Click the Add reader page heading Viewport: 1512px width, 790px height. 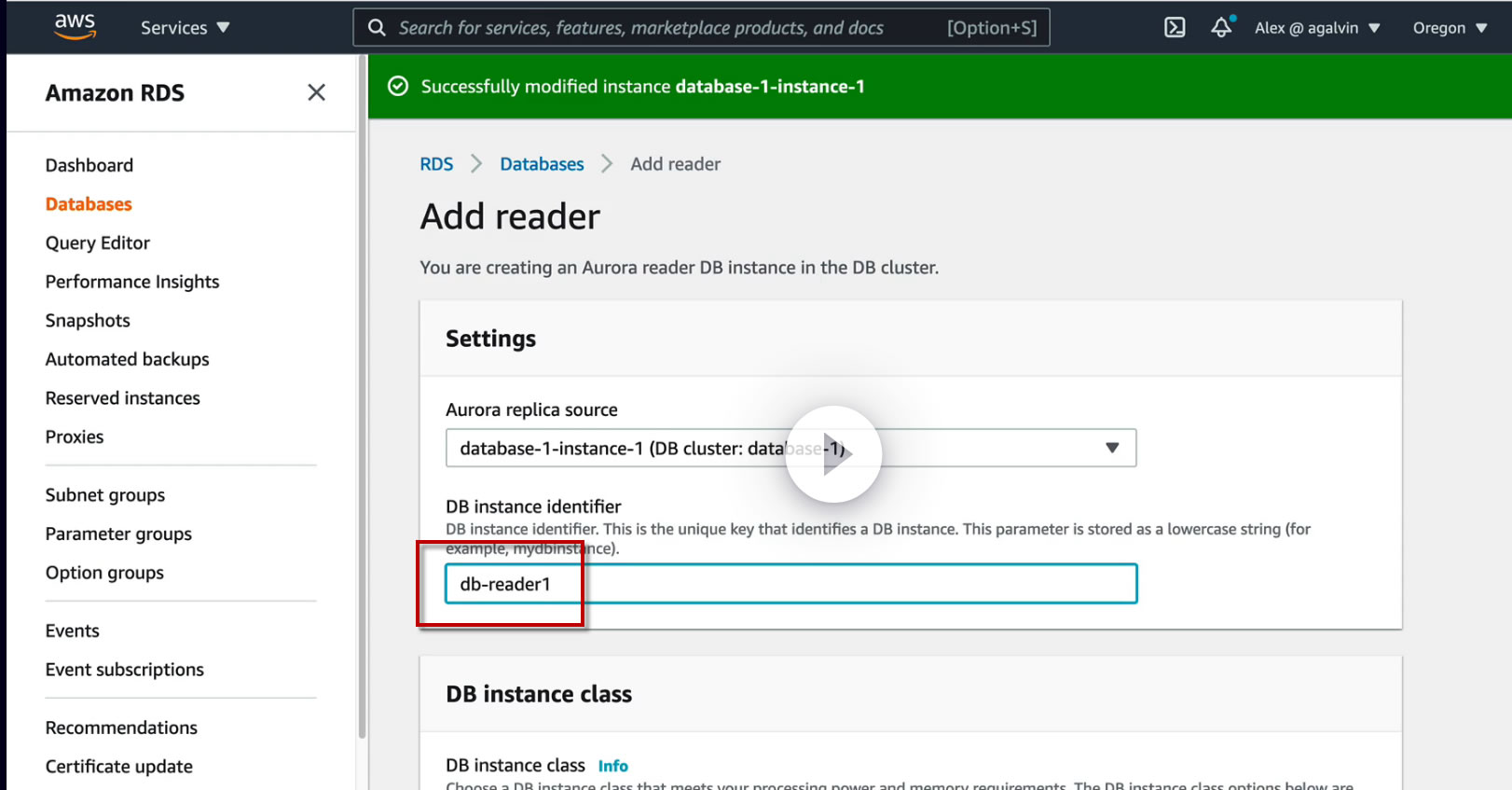[510, 216]
